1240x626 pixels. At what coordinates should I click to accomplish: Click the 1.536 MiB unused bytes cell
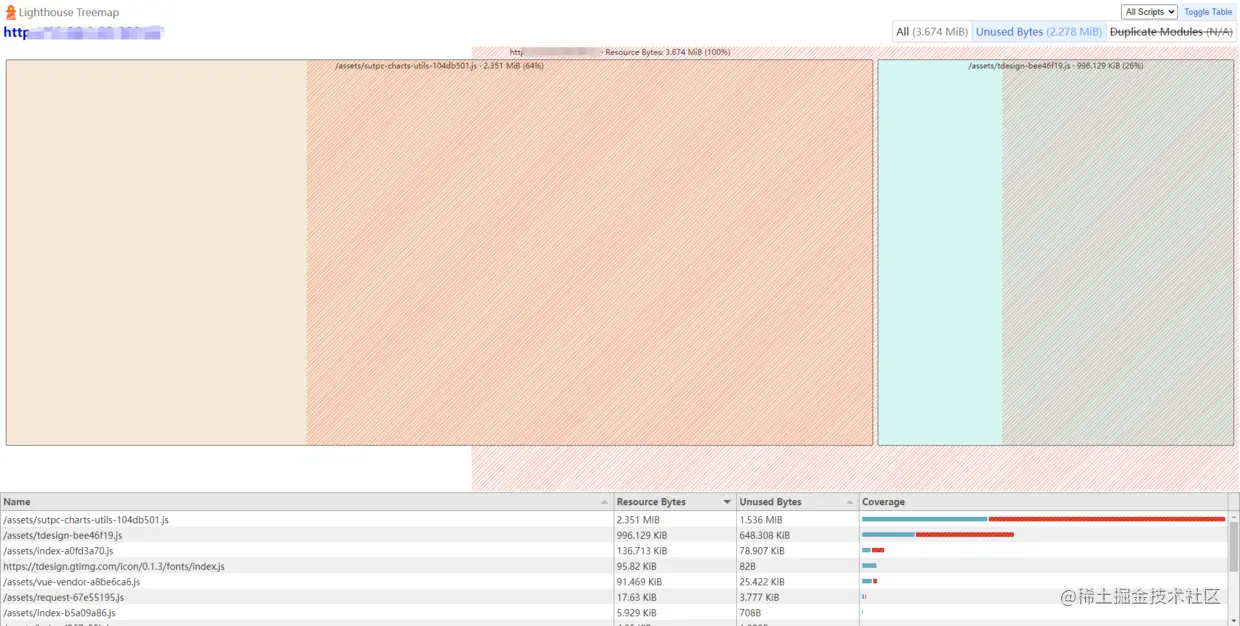coord(797,520)
